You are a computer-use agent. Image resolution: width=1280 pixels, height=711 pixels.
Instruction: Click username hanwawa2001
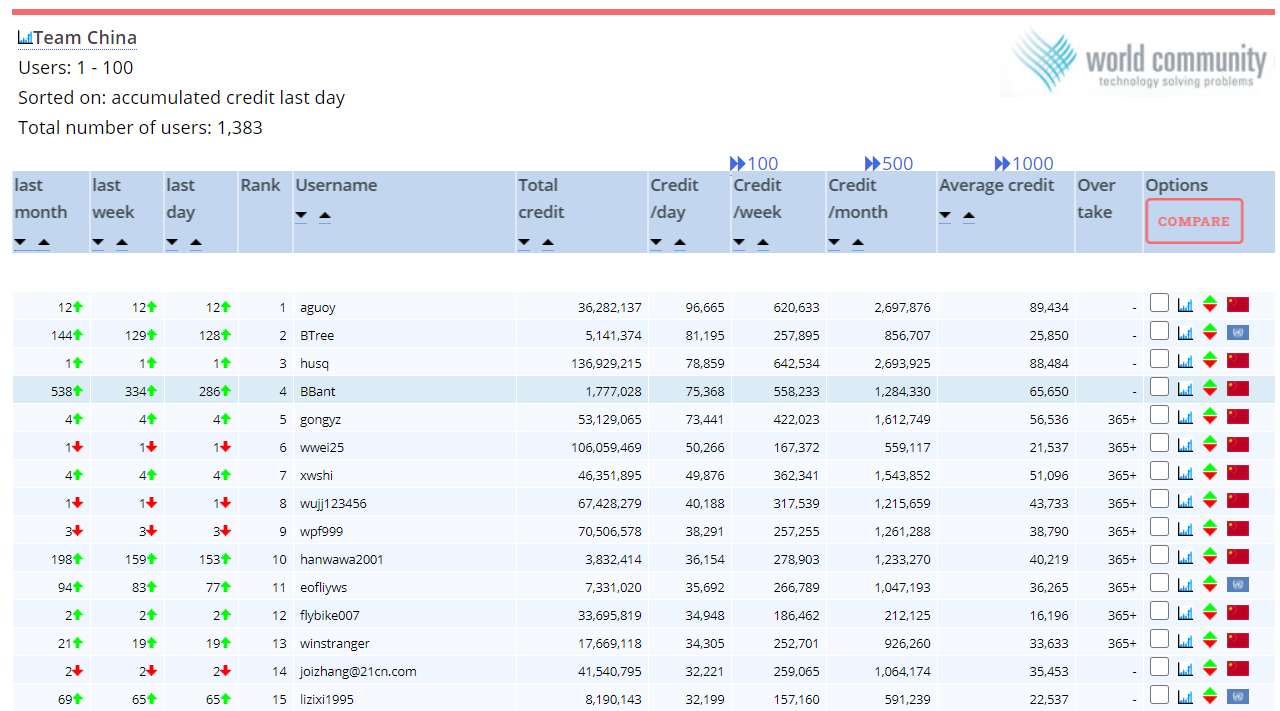coord(342,559)
